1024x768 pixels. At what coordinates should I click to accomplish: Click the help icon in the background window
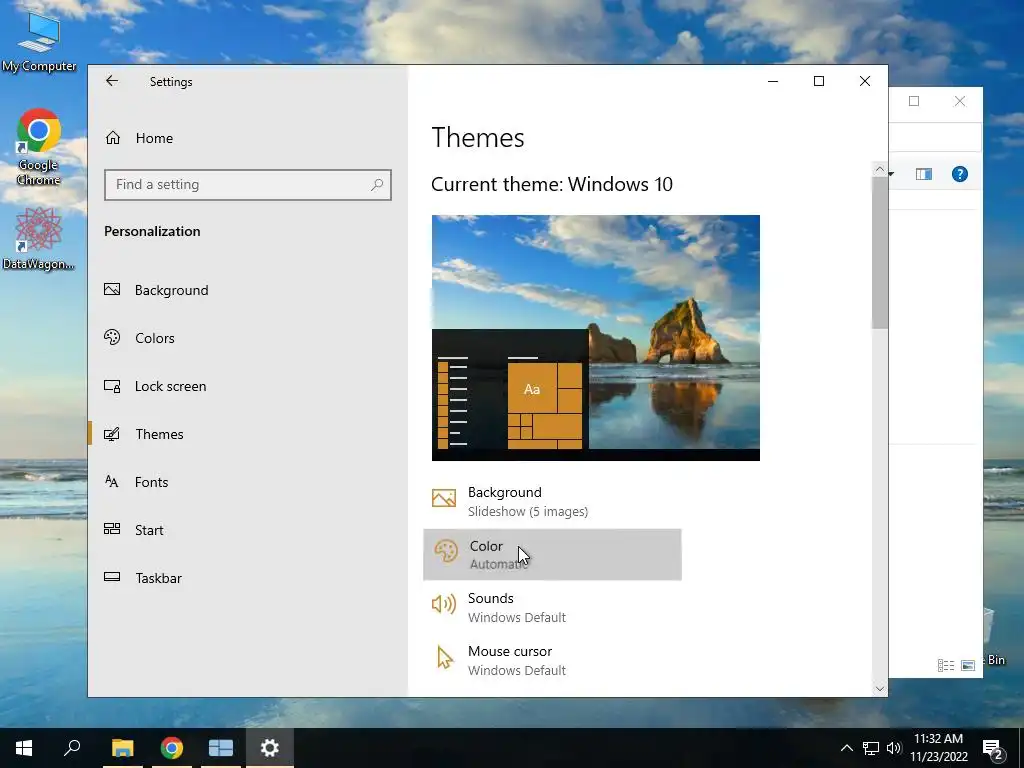(x=959, y=174)
